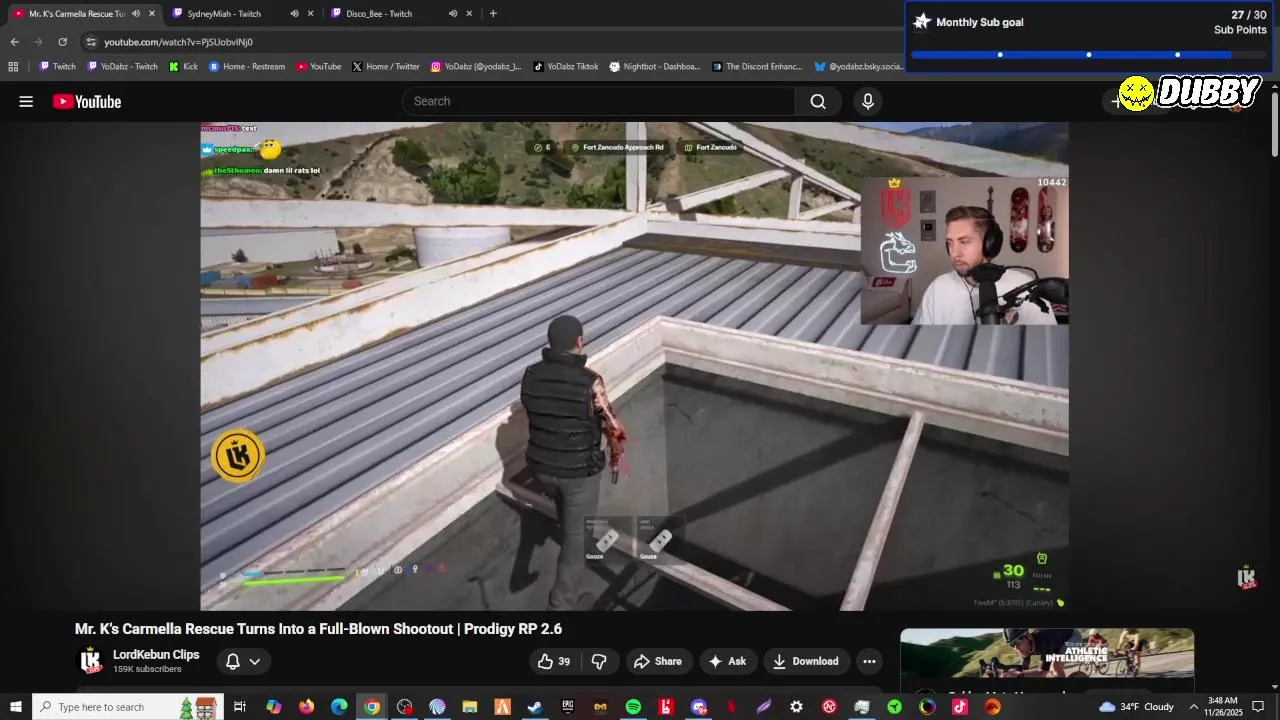View site information icon in address bar
The image size is (1280, 720).
coord(91,42)
